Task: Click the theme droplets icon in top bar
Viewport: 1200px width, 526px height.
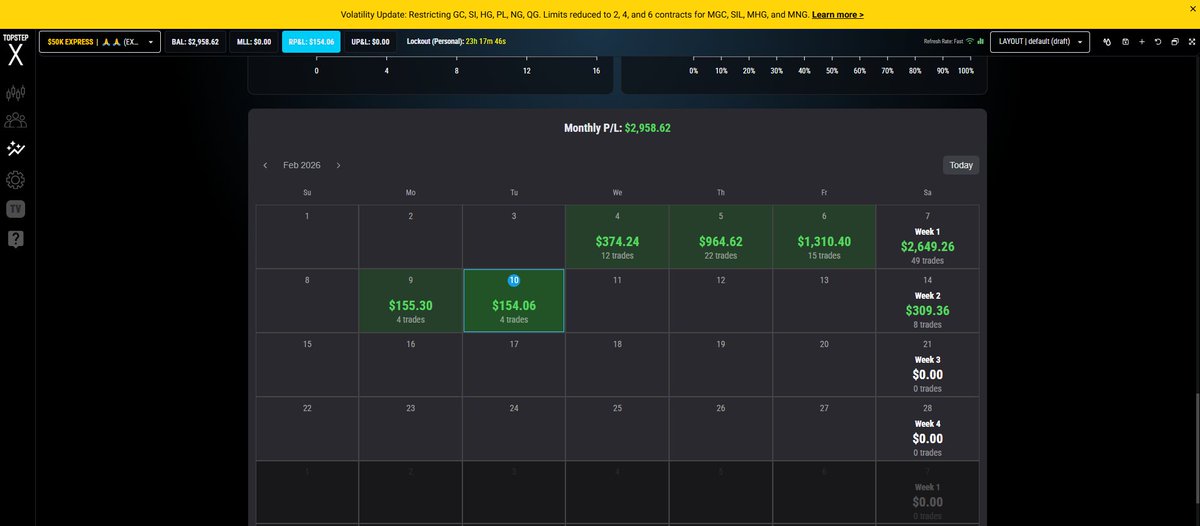Action: [1108, 42]
